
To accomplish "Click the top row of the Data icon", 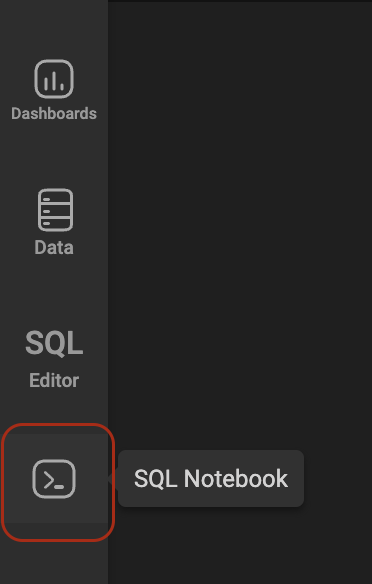I will click(x=55, y=197).
